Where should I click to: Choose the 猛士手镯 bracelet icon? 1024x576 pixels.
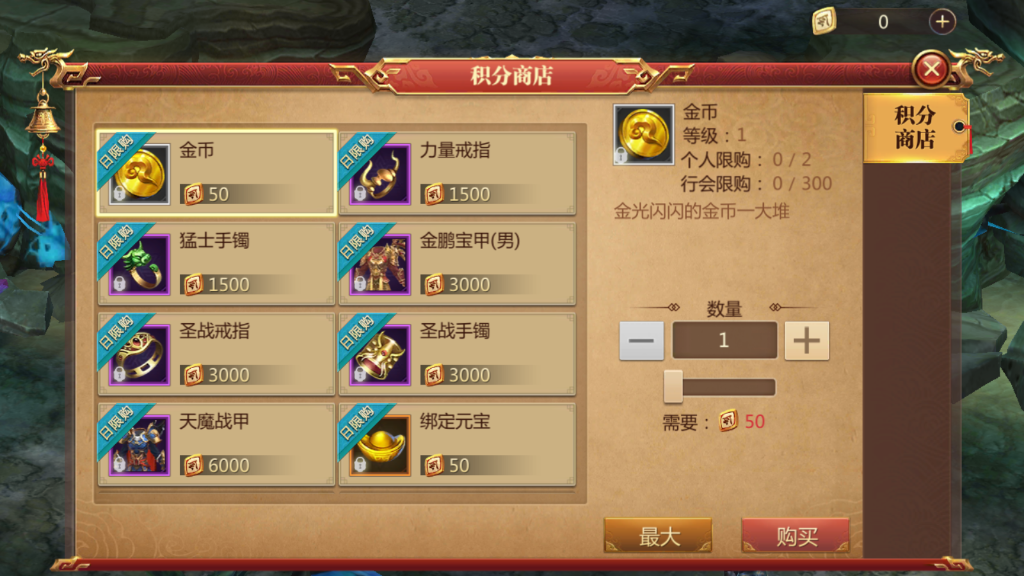(x=139, y=265)
